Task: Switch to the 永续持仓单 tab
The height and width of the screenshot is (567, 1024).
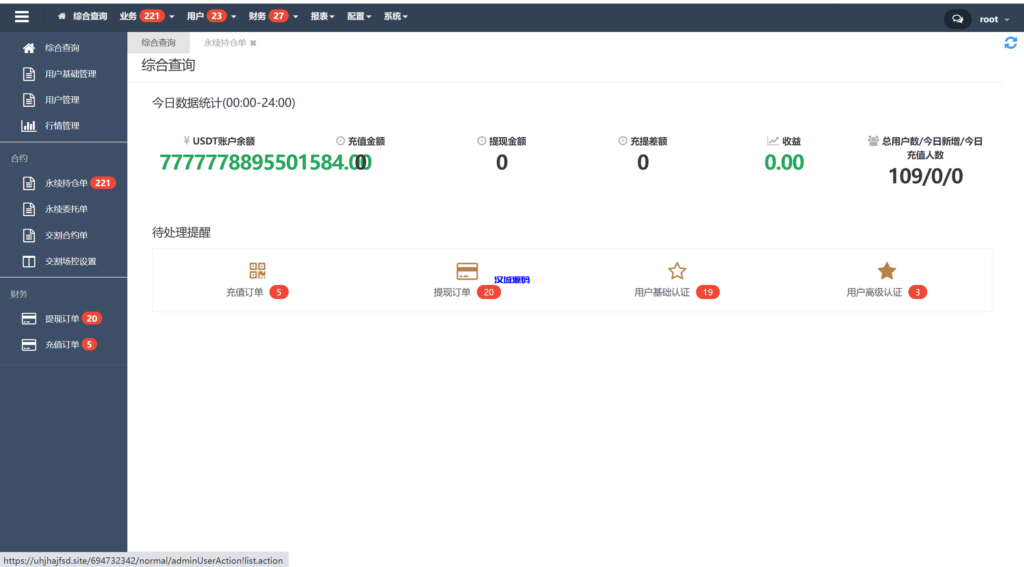Action: pos(224,43)
